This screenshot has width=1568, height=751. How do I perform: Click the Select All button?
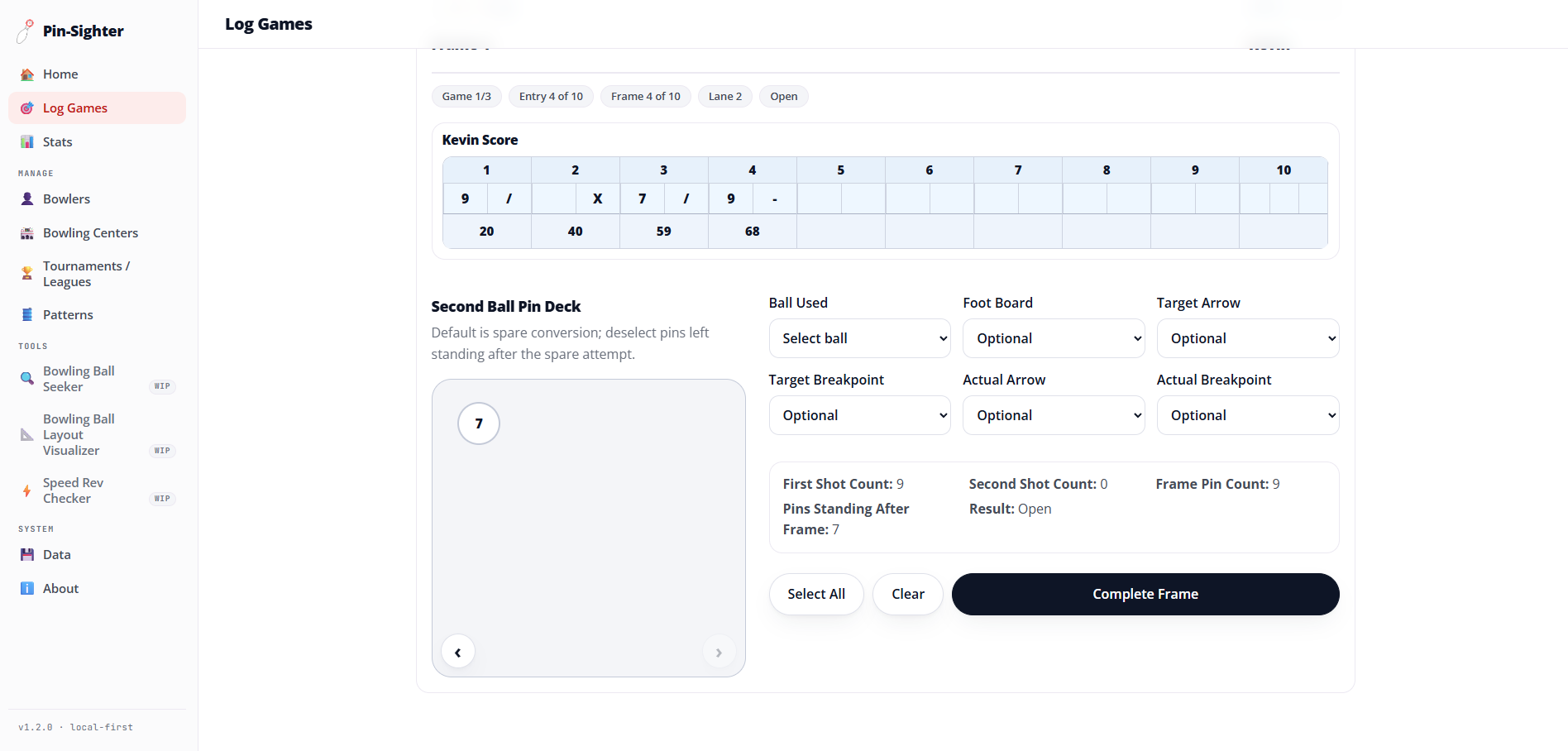pos(816,594)
